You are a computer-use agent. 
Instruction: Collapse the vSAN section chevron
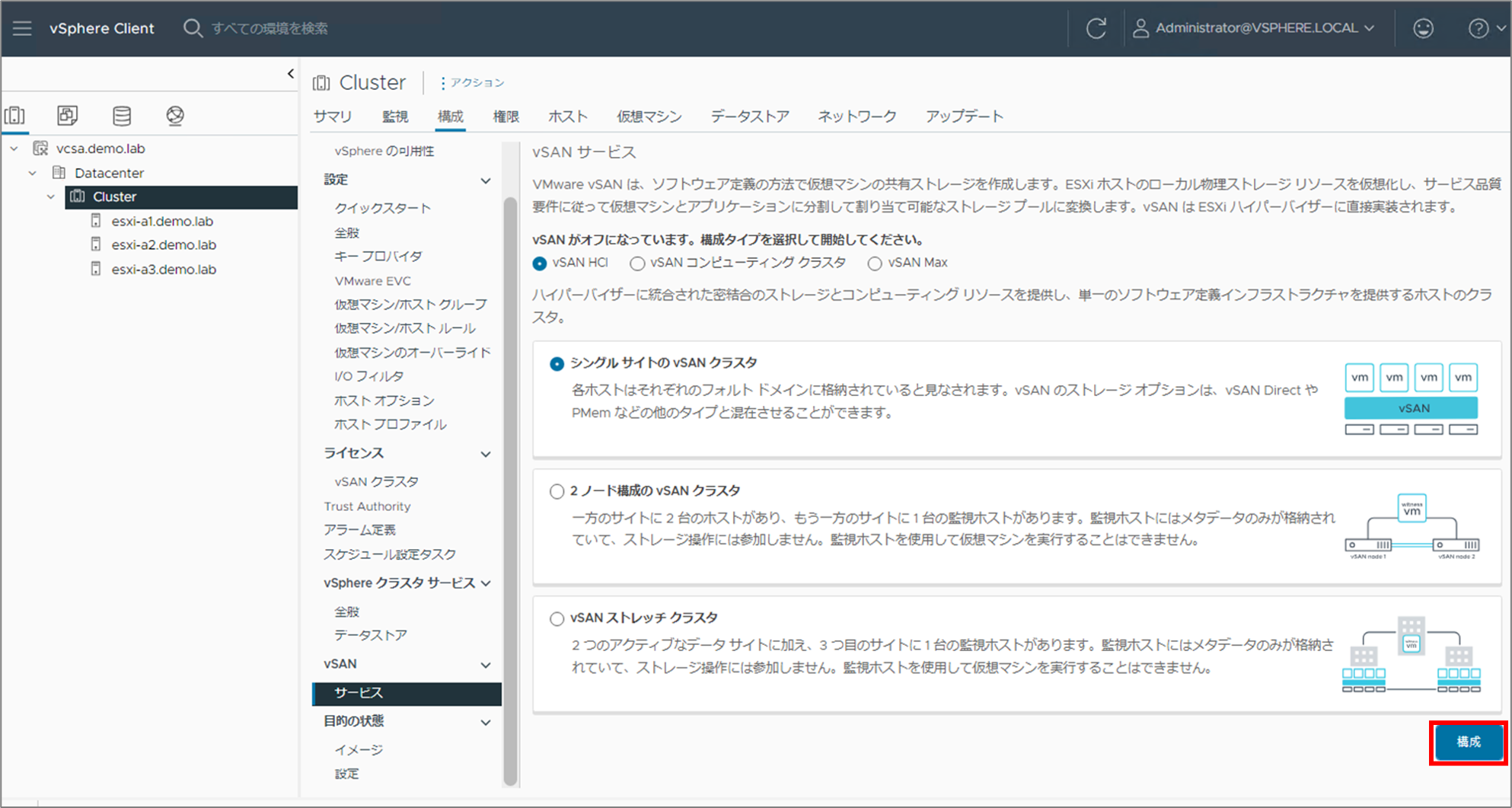pos(485,665)
